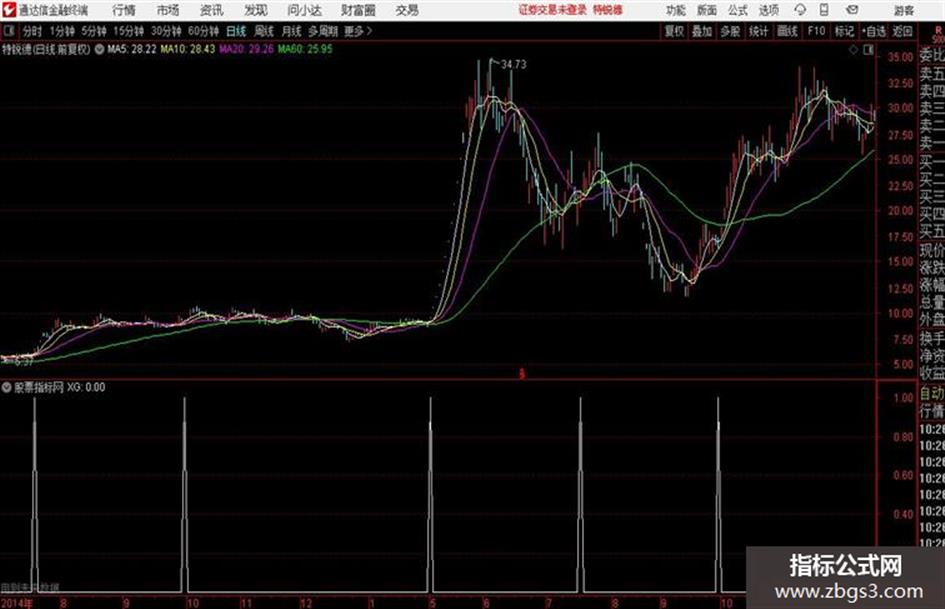Image resolution: width=945 pixels, height=609 pixels.
Task: Switch to 5分钟 chart period
Action: click(94, 31)
